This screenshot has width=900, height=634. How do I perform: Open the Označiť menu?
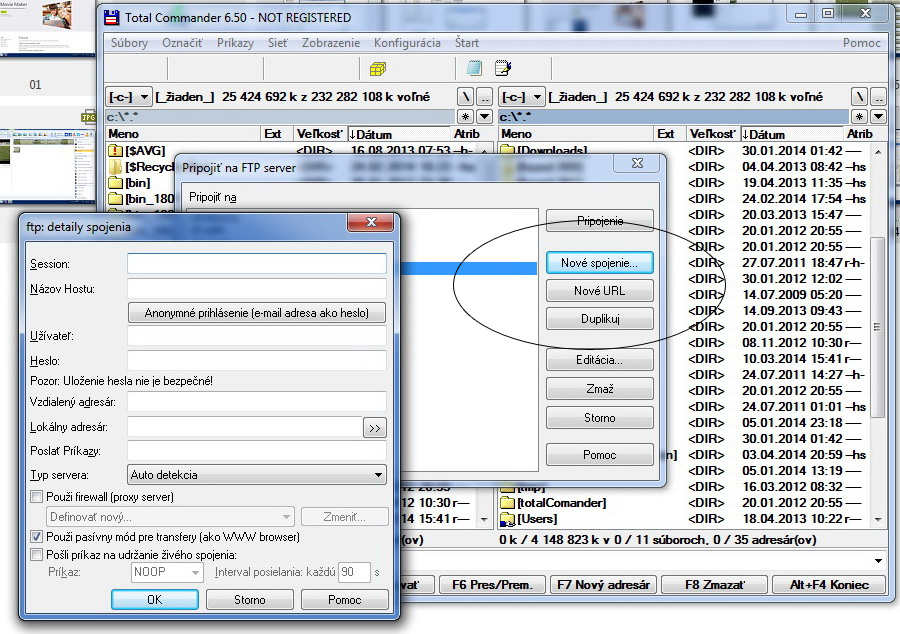183,43
